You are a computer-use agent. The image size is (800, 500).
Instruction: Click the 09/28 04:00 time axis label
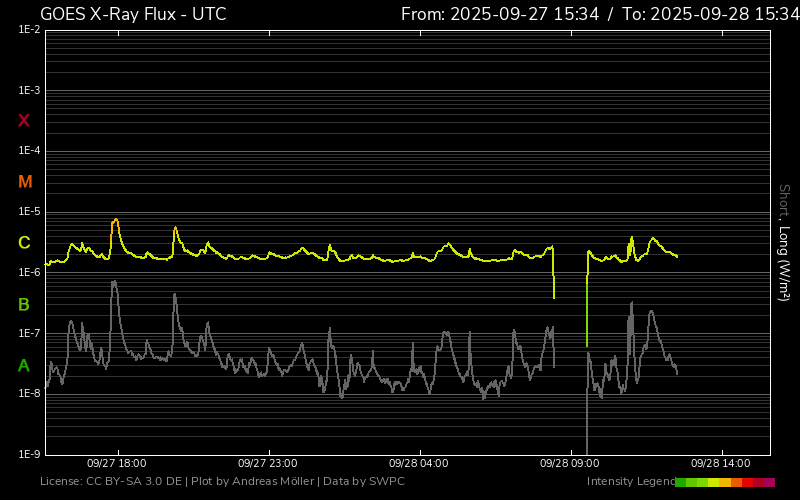click(x=418, y=464)
